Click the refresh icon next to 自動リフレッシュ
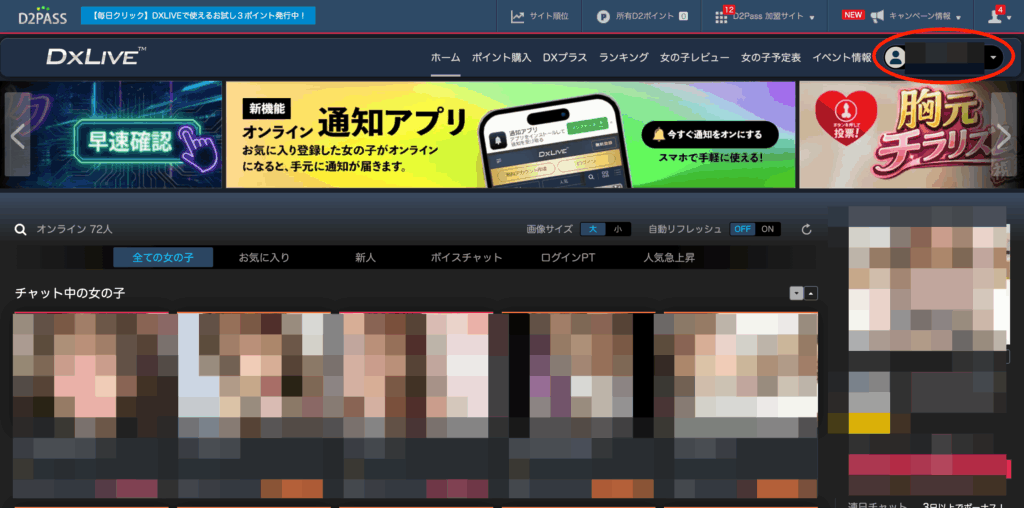This screenshot has height=508, width=1024. (x=807, y=229)
